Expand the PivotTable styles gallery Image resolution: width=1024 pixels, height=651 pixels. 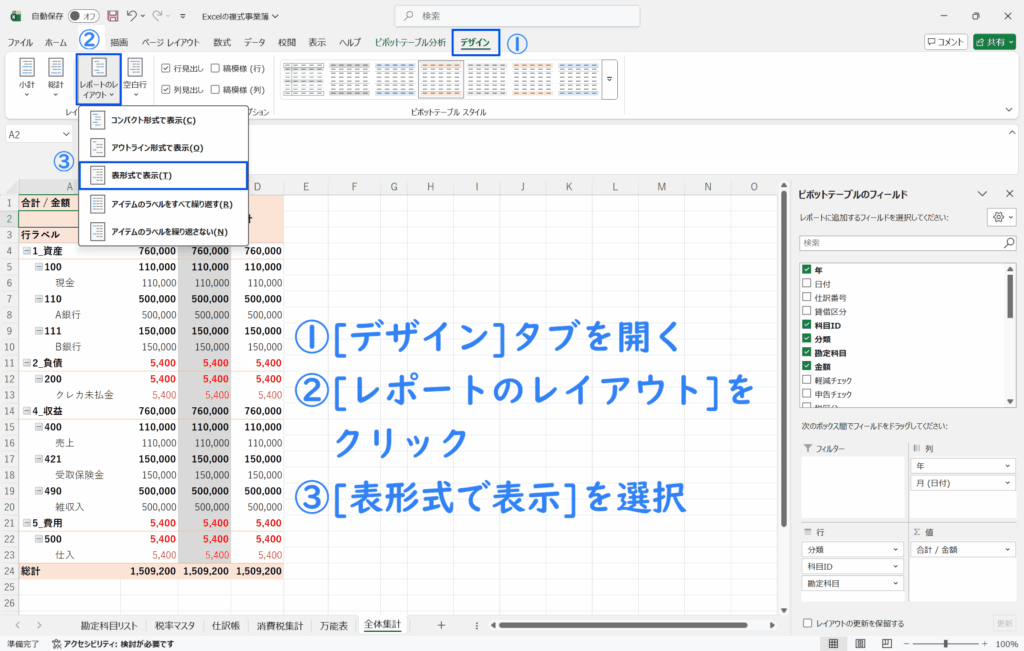tap(609, 77)
